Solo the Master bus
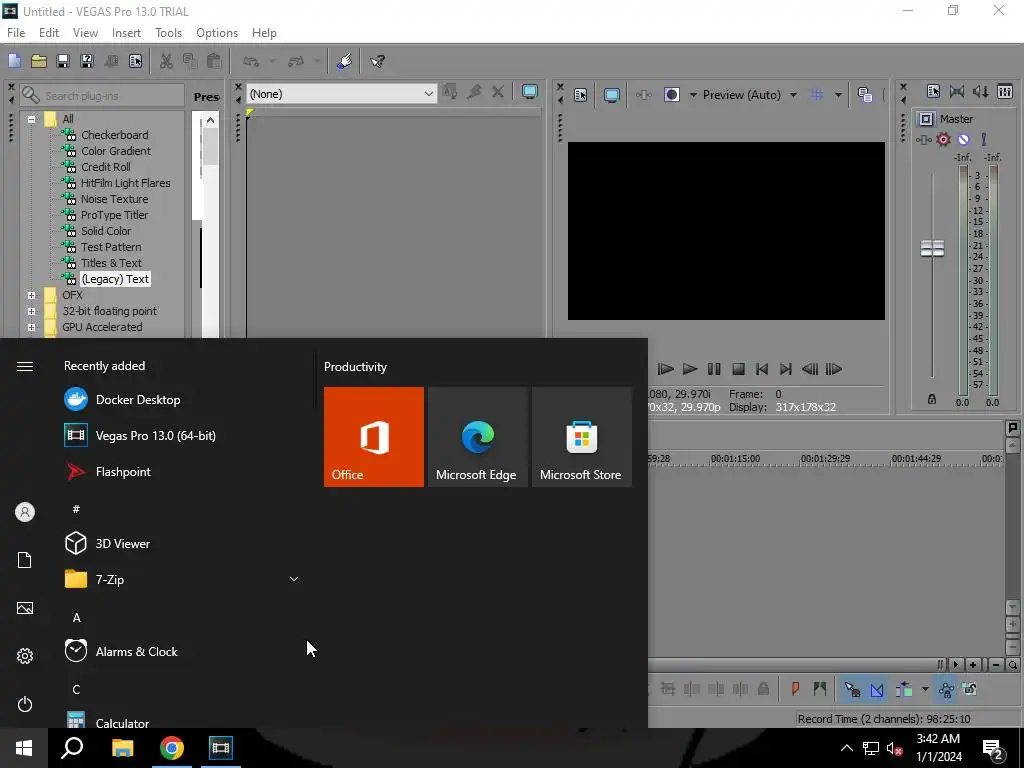The image size is (1024, 768). pos(984,139)
